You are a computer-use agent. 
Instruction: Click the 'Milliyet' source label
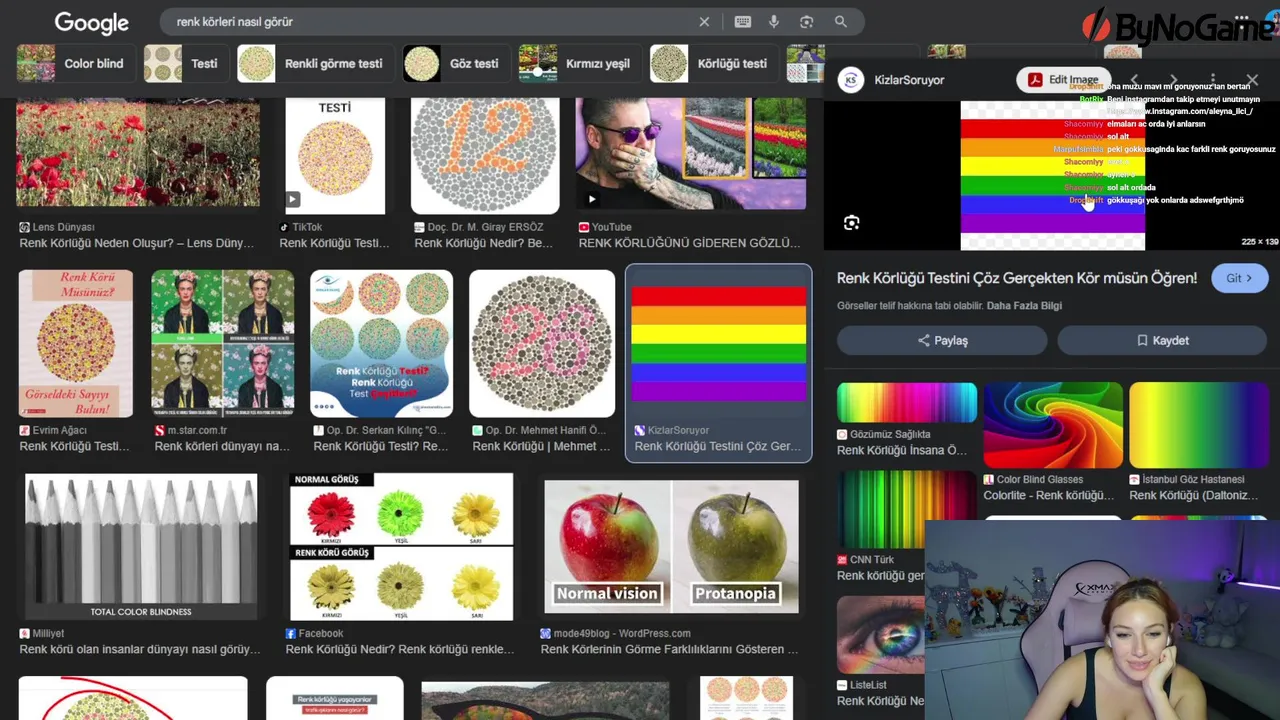(x=48, y=634)
